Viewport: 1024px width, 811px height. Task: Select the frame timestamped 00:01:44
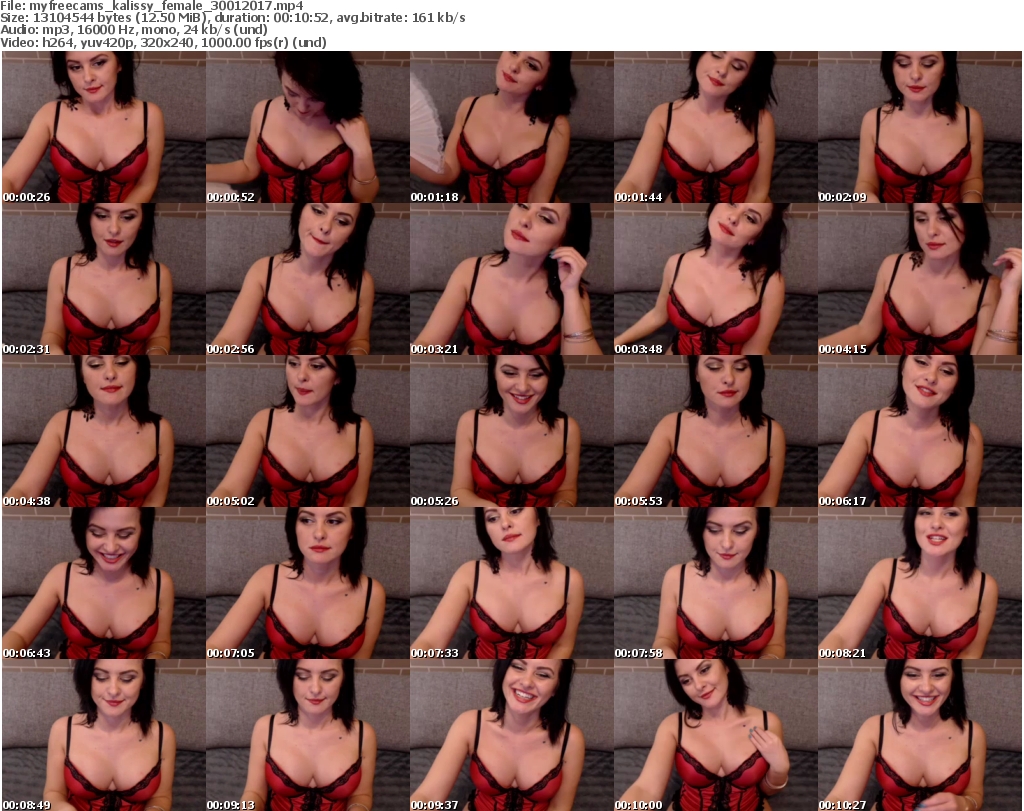point(716,127)
